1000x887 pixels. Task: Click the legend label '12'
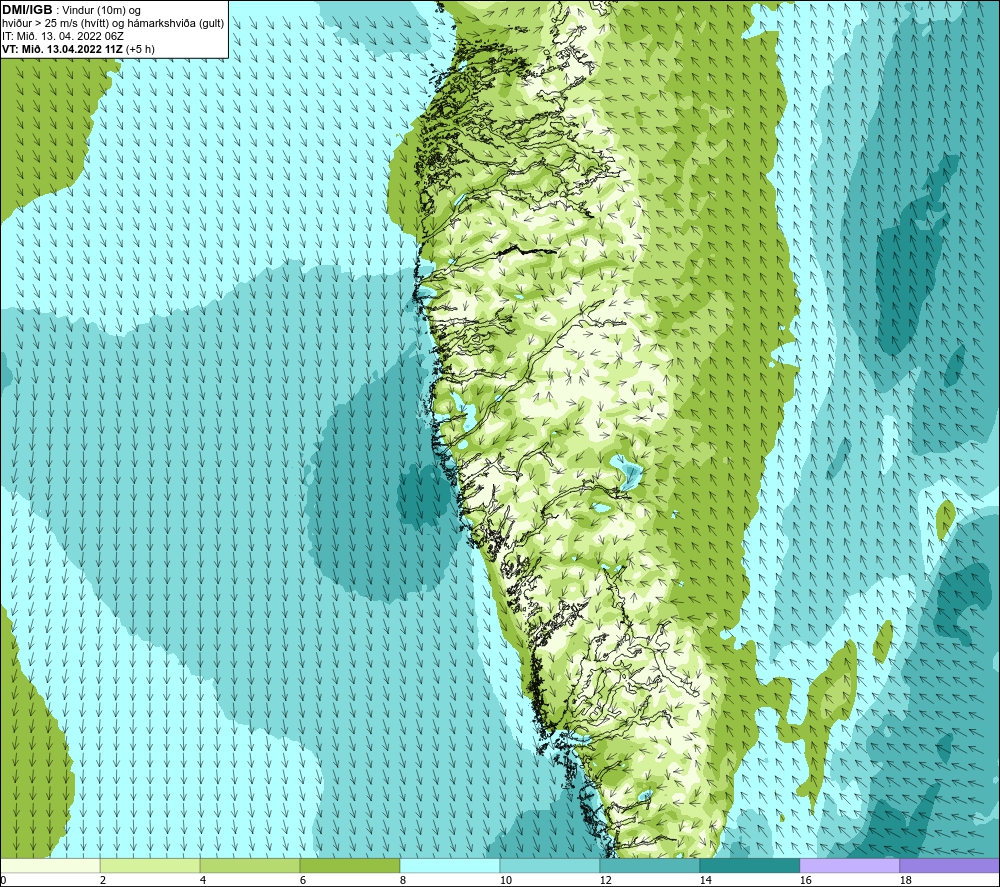[x=605, y=880]
